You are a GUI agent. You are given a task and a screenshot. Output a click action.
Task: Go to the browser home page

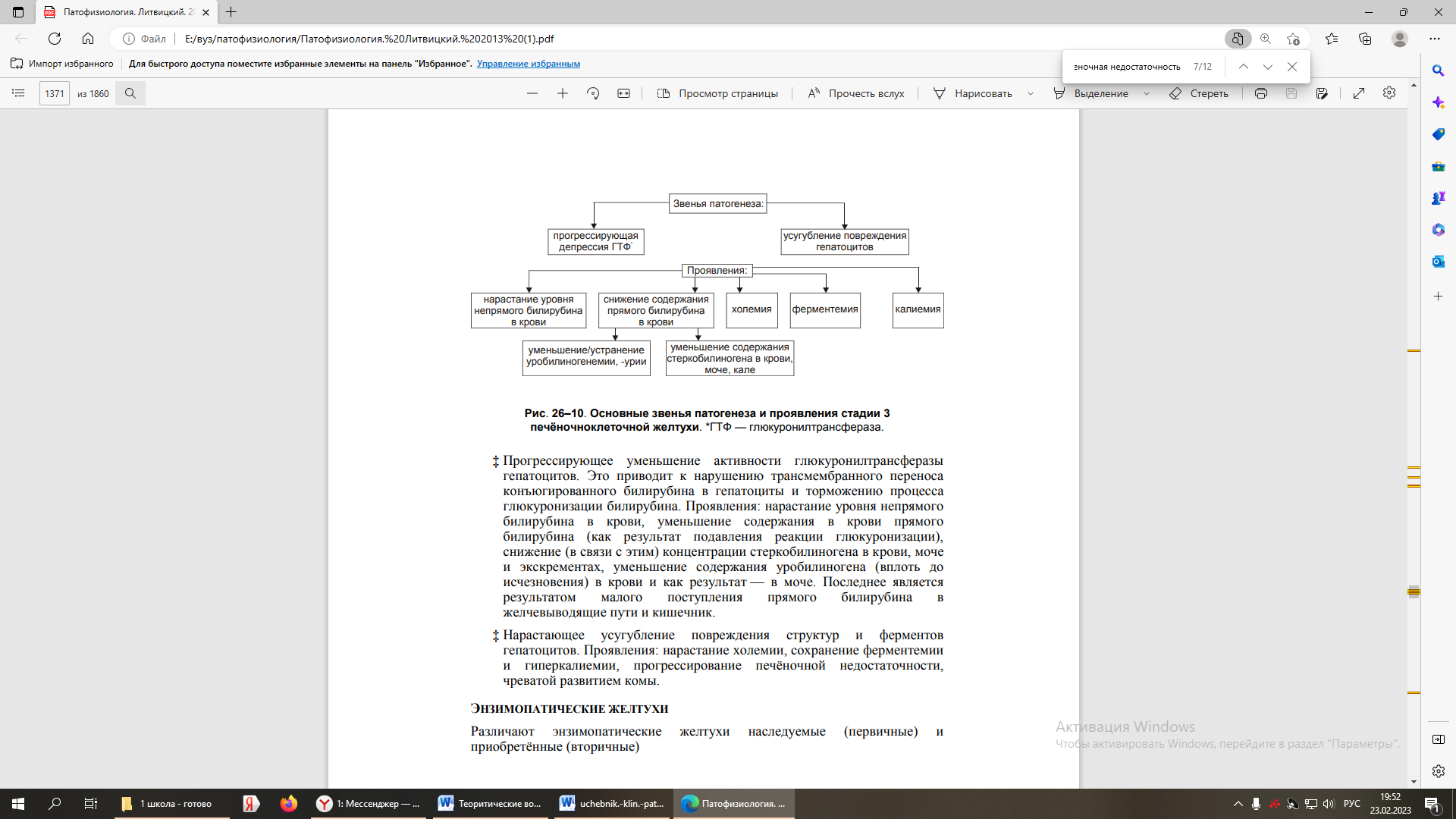pyautogui.click(x=88, y=39)
